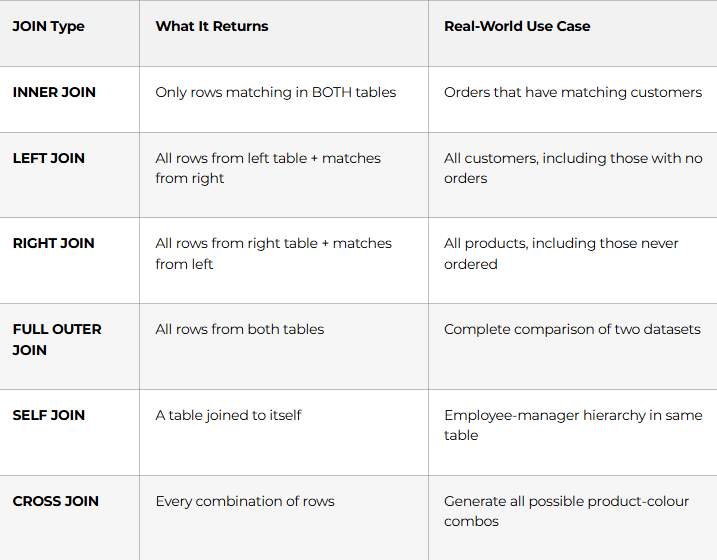Click 'Complete comparison of two datasets' cell
717x560 pixels.
[x=573, y=329]
